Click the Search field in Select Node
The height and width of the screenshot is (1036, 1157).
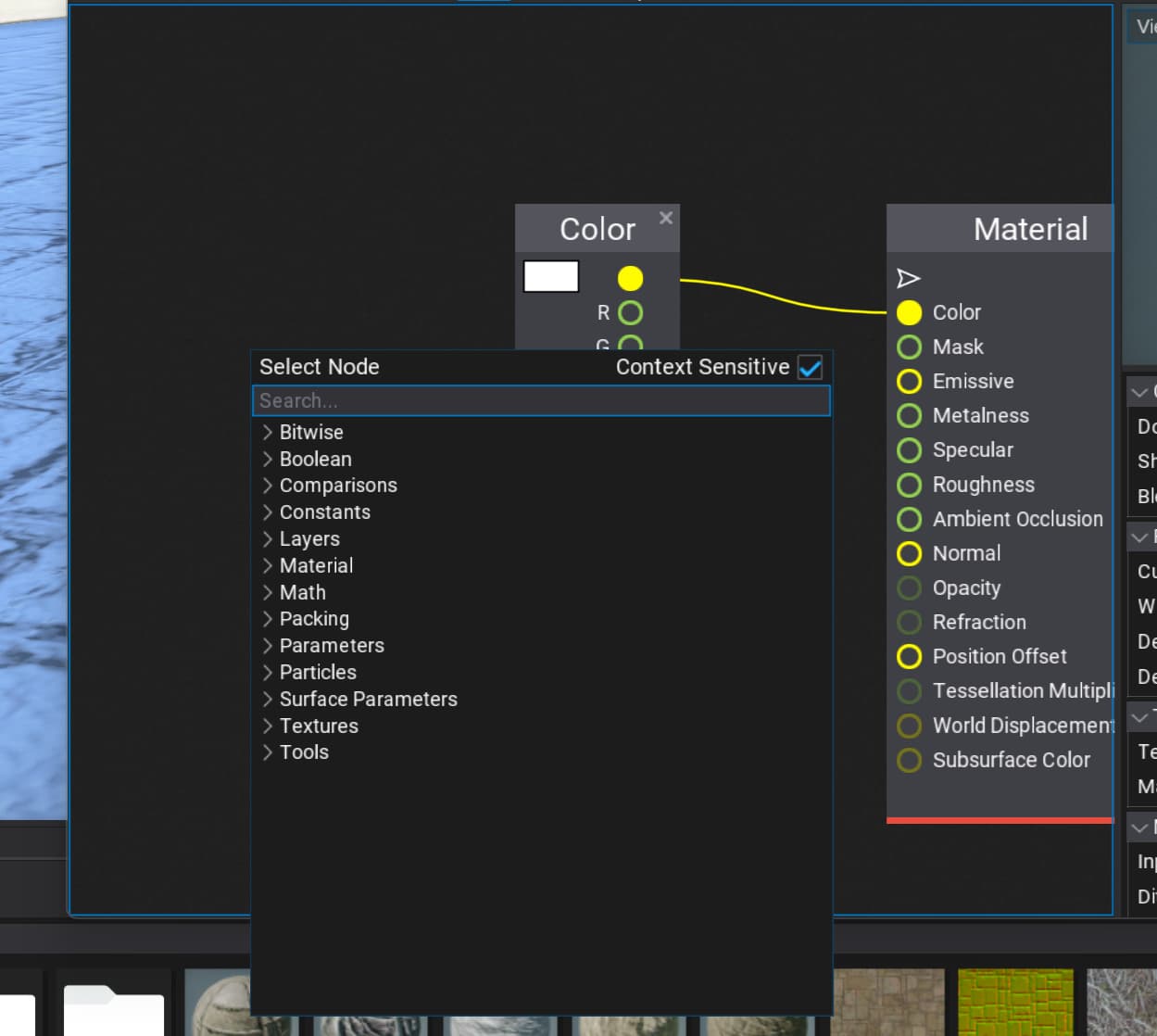tap(540, 401)
